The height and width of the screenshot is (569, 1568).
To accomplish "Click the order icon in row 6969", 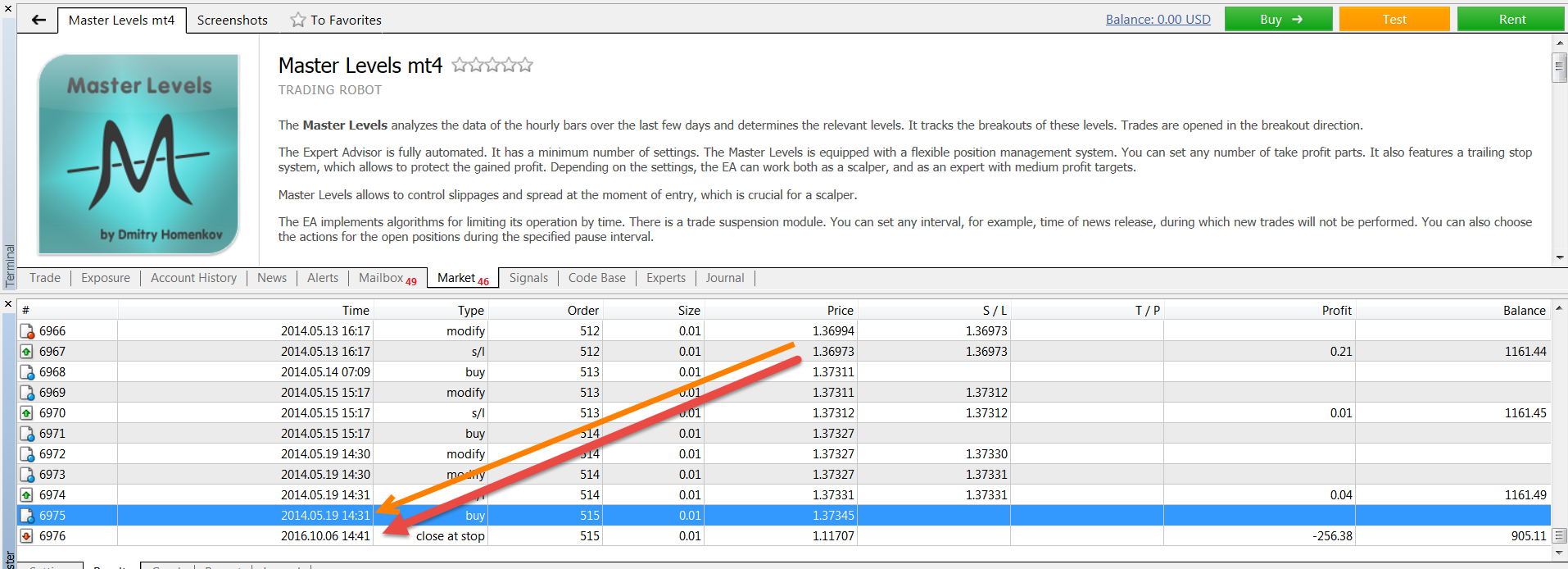I will (27, 393).
